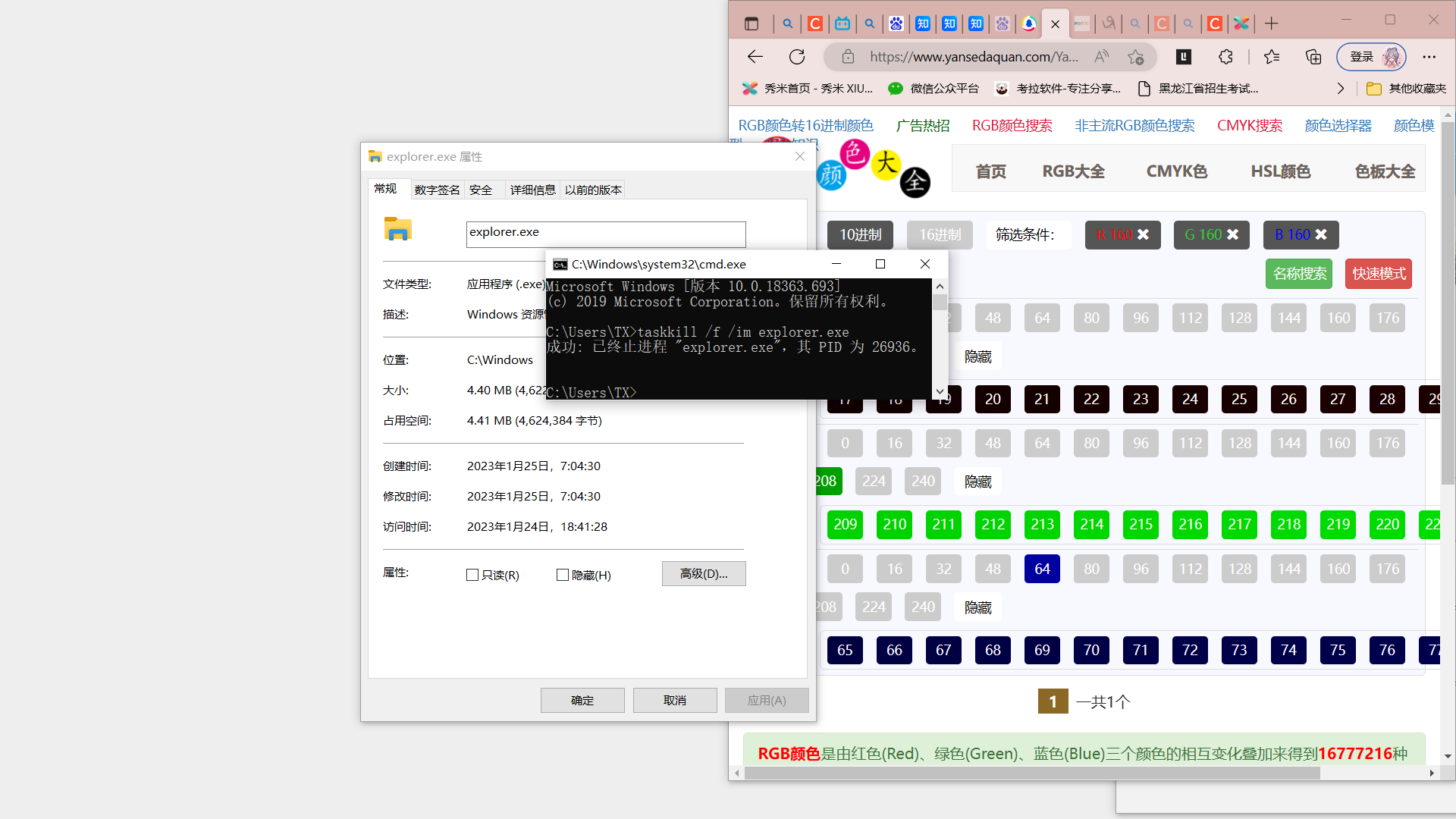
Task: Remove the R 160 filter tag
Action: [x=1144, y=234]
